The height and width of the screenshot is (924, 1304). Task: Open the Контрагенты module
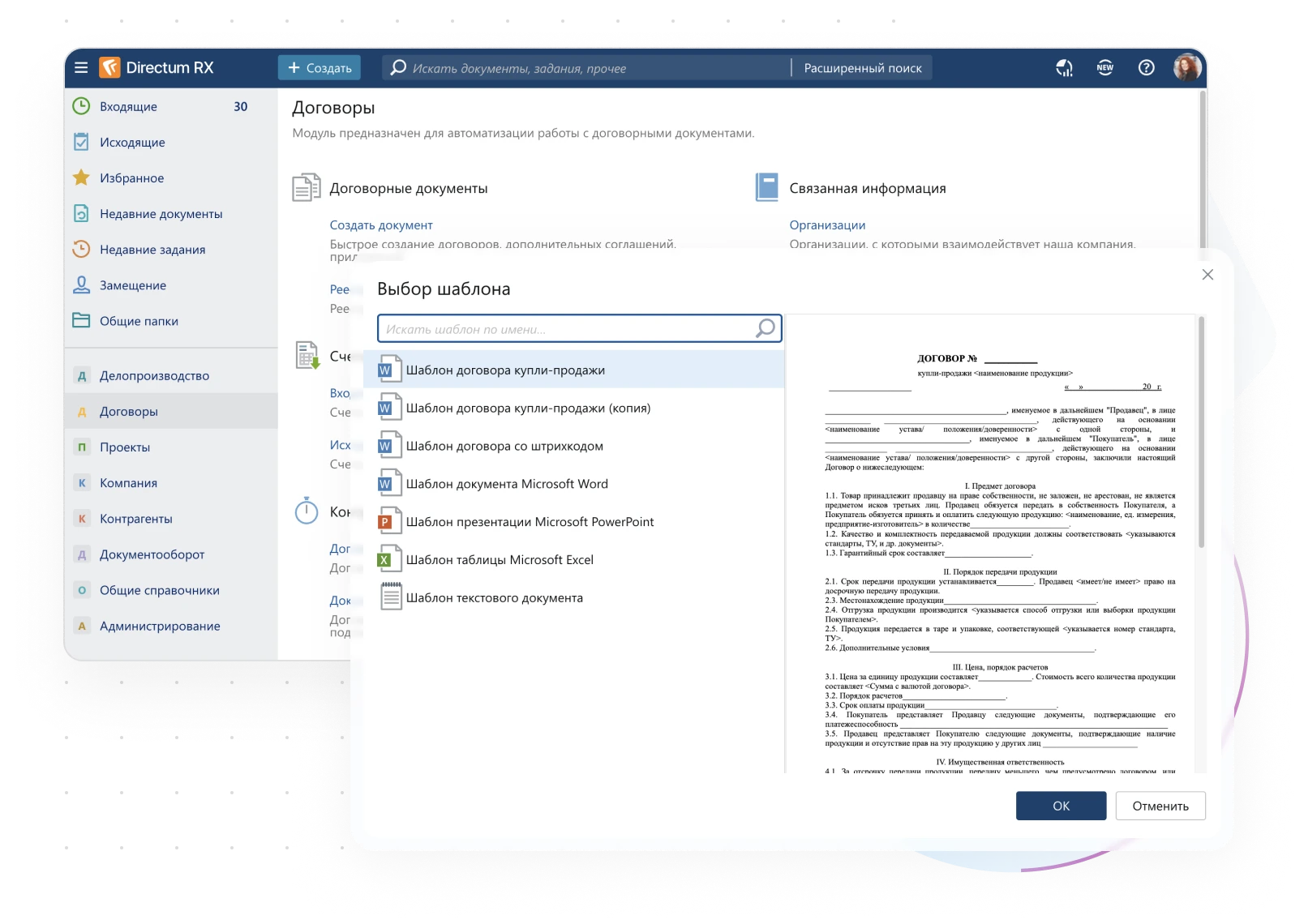(135, 519)
